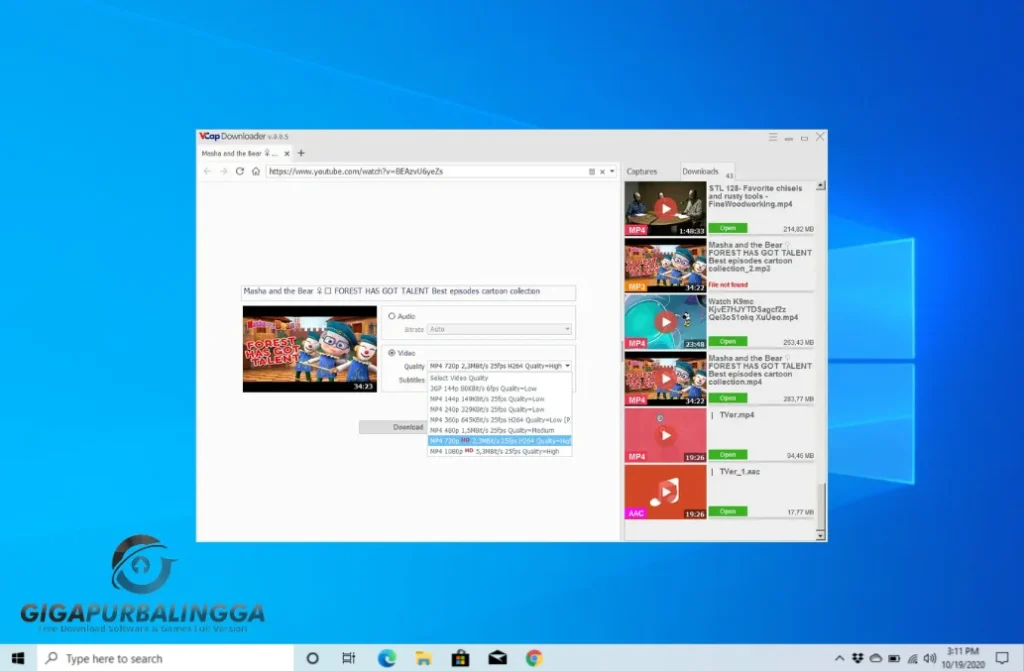This screenshot has width=1024, height=671.
Task: Switch to the Captures tab
Action: [x=644, y=171]
